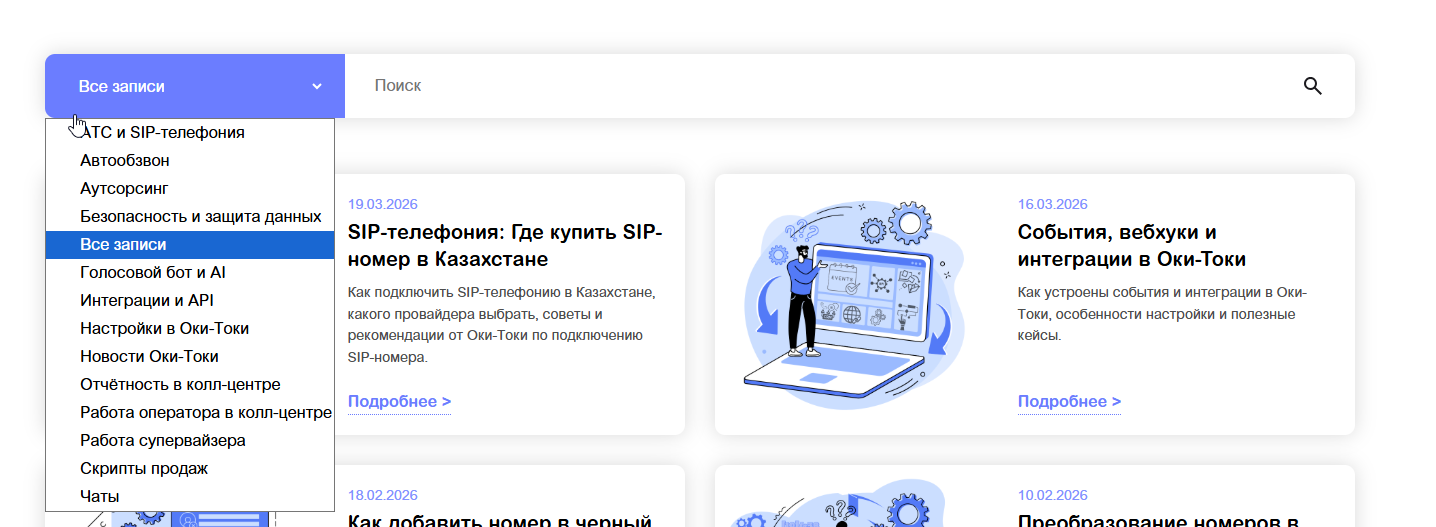Image resolution: width=1436 pixels, height=527 pixels.
Task: Choose 'Отчётность в колл-центре' option
Action: tap(190, 384)
